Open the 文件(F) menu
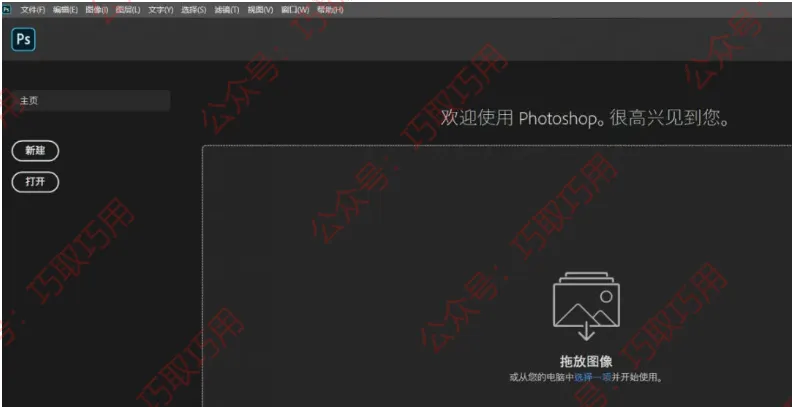Viewport: 792px width, 407px height. tap(33, 10)
